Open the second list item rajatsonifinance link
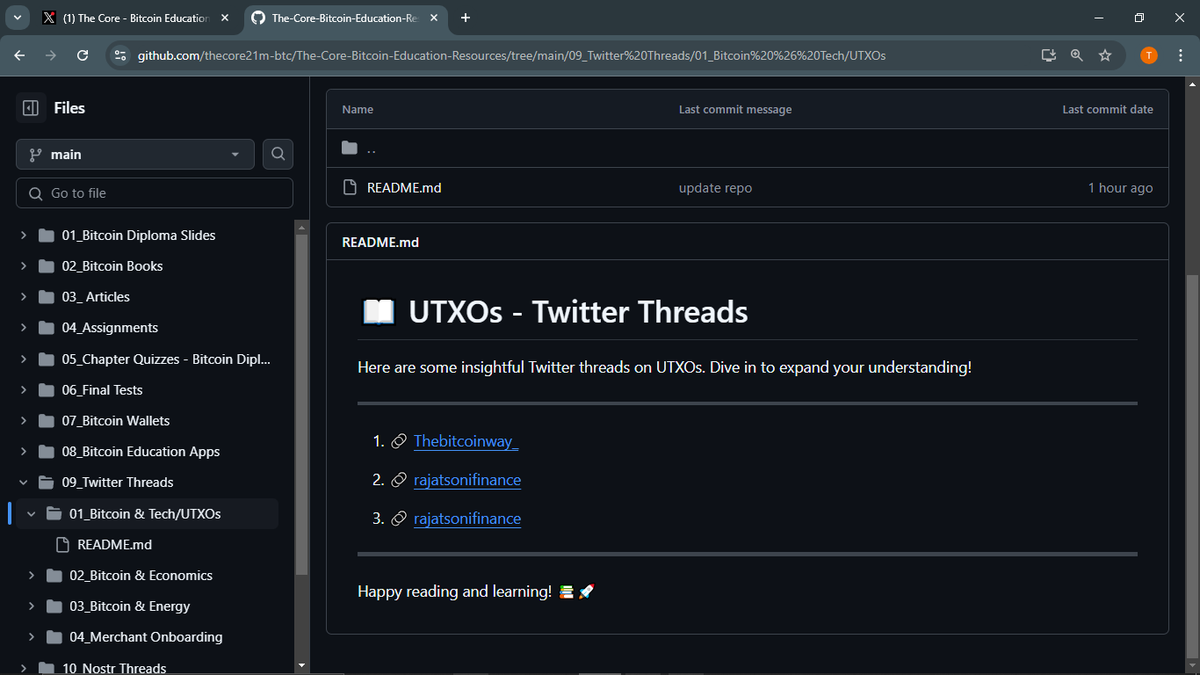 [x=467, y=480]
